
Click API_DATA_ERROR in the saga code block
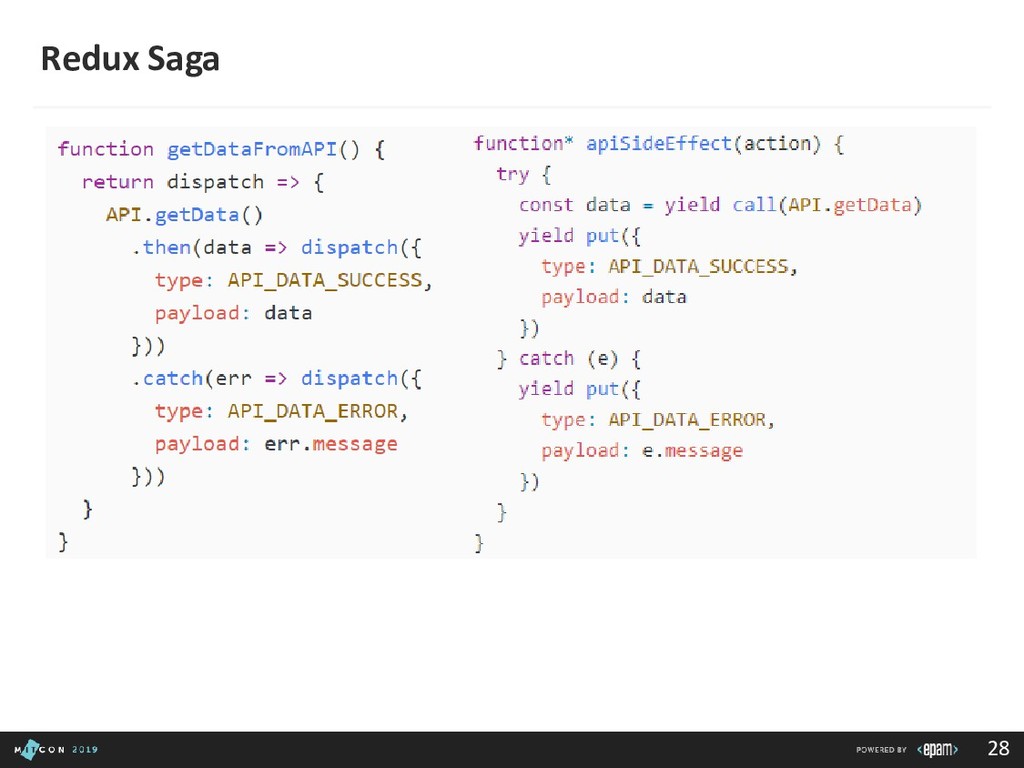pyautogui.click(x=686, y=419)
